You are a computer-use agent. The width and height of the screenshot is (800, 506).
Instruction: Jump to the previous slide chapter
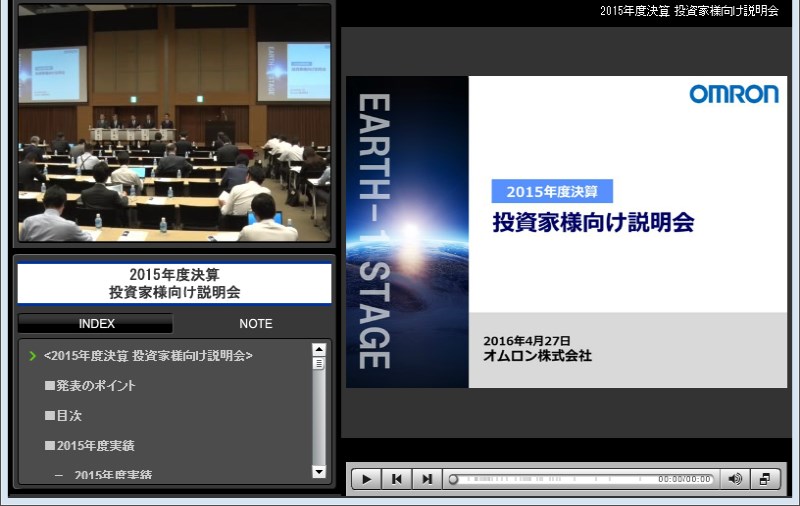click(396, 479)
